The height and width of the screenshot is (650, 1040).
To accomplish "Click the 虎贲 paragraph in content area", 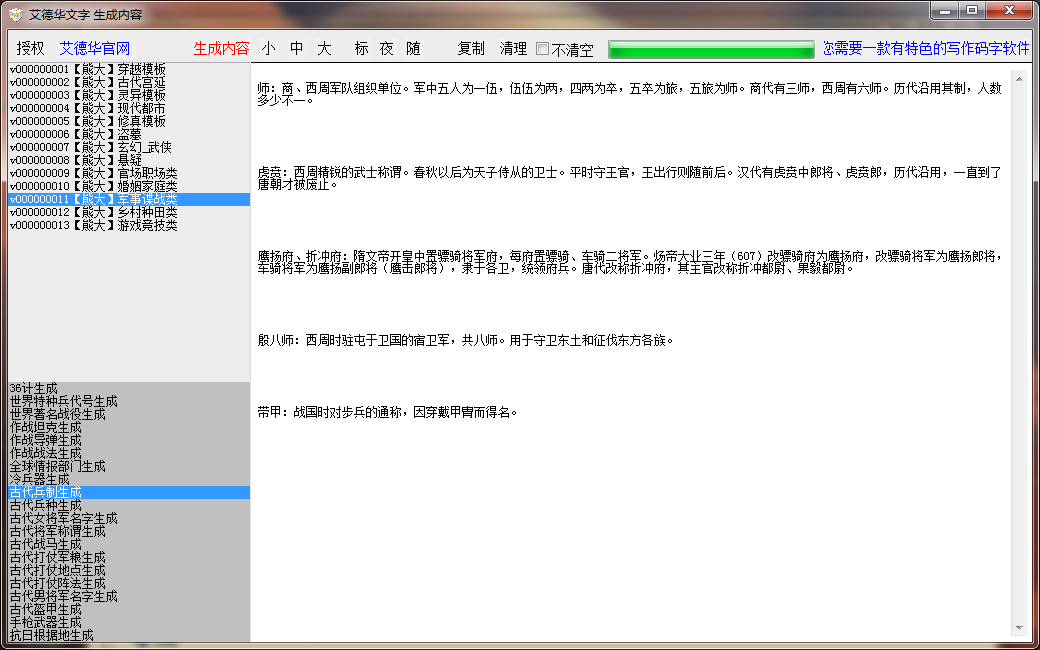I will pos(629,178).
